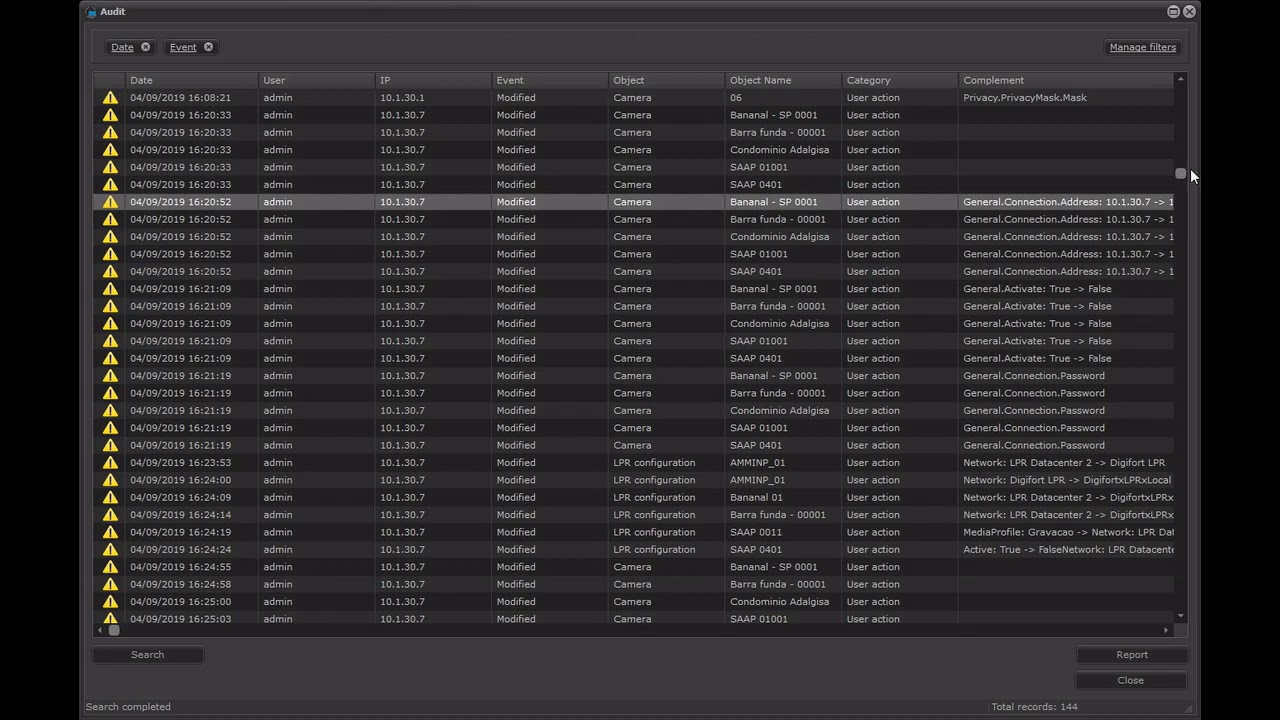Click vertical scrollbar down arrow
Image resolution: width=1280 pixels, height=720 pixels.
pos(1181,616)
